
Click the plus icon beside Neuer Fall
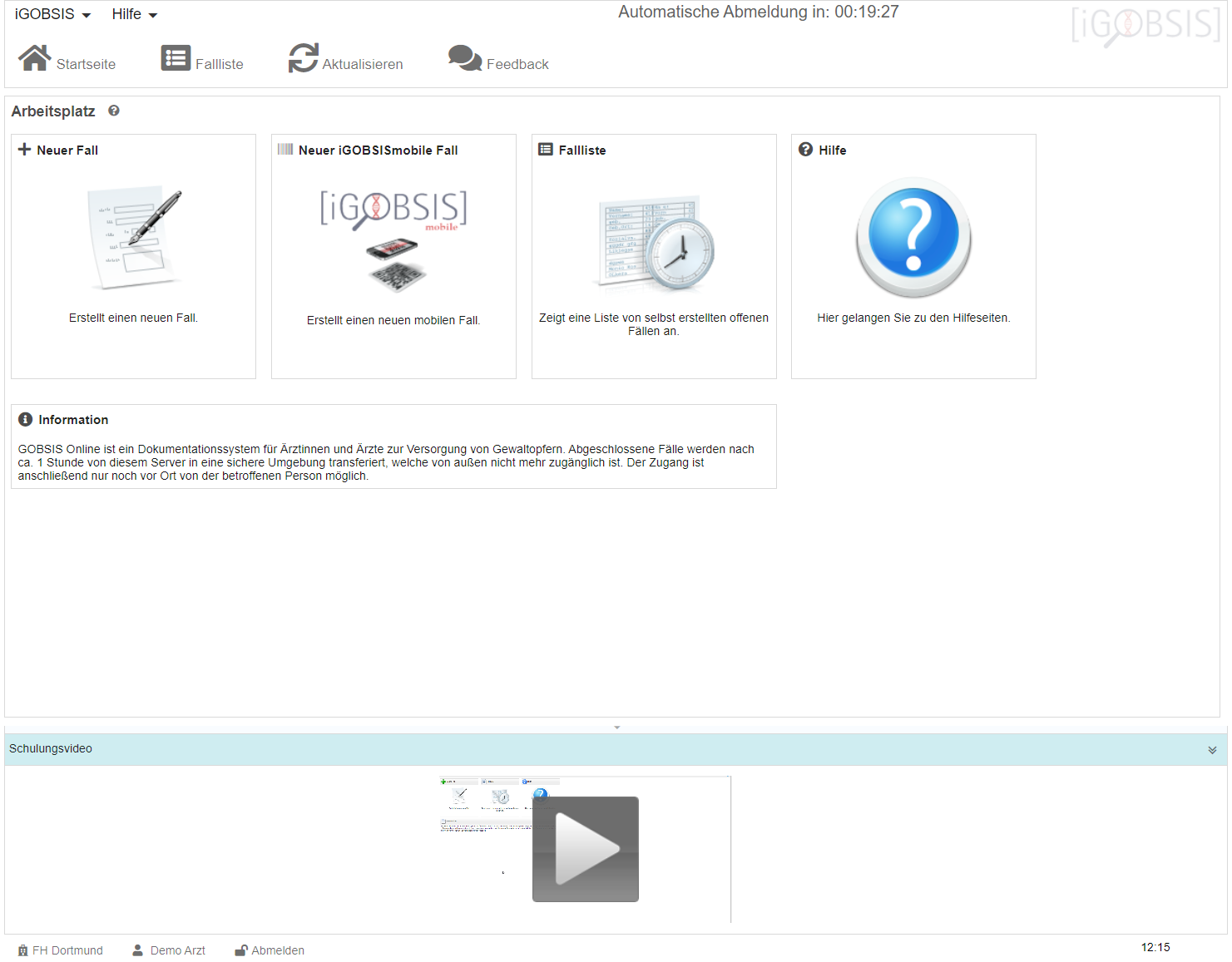[25, 150]
